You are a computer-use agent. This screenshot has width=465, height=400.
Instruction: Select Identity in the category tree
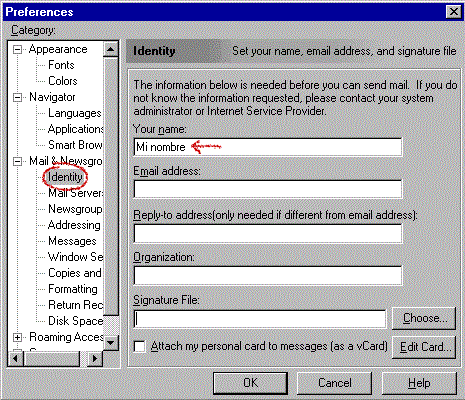[x=65, y=177]
